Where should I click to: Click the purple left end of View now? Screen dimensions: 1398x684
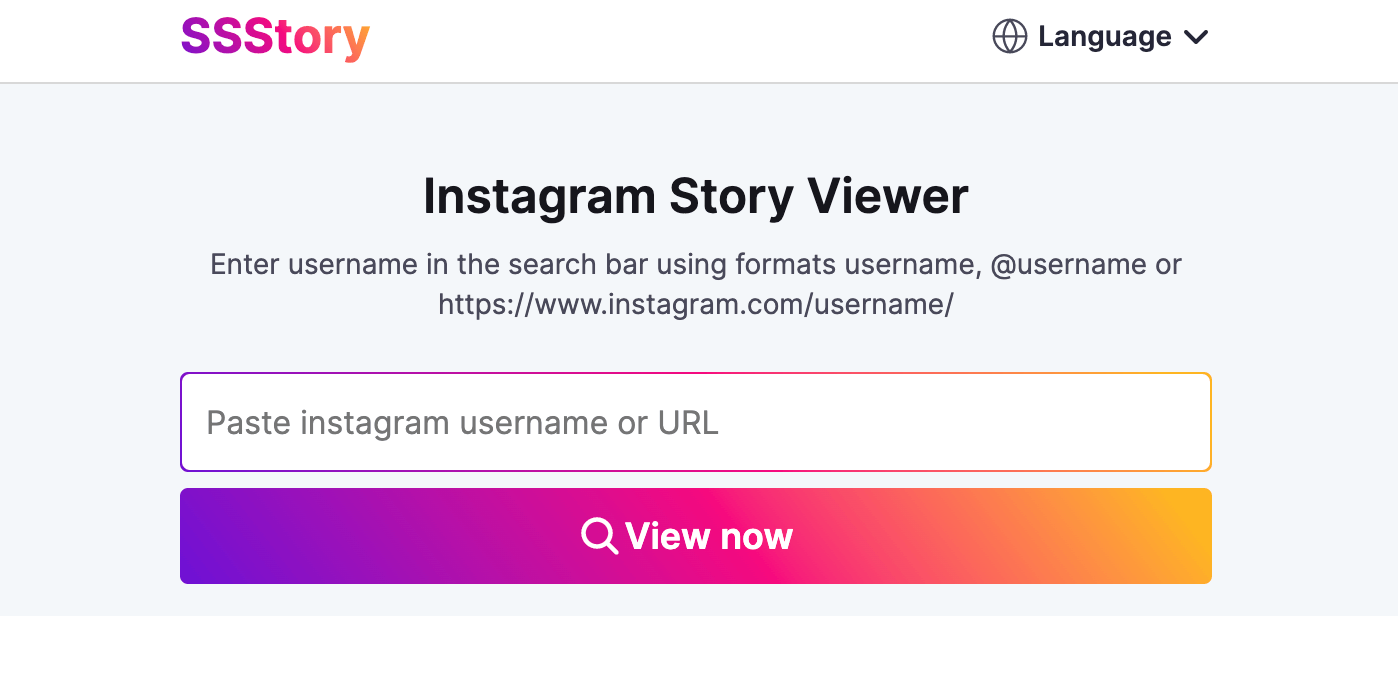coord(215,536)
